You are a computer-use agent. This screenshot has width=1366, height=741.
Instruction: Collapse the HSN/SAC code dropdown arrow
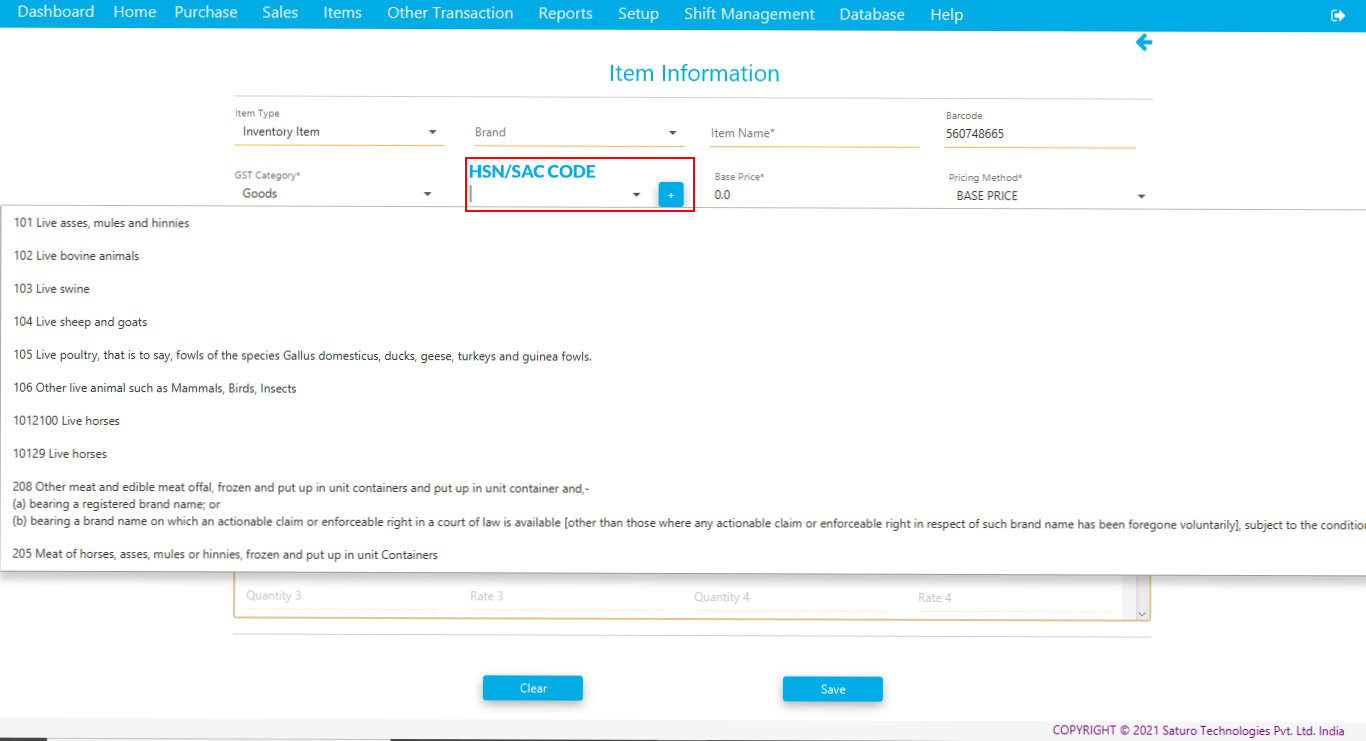coord(636,195)
